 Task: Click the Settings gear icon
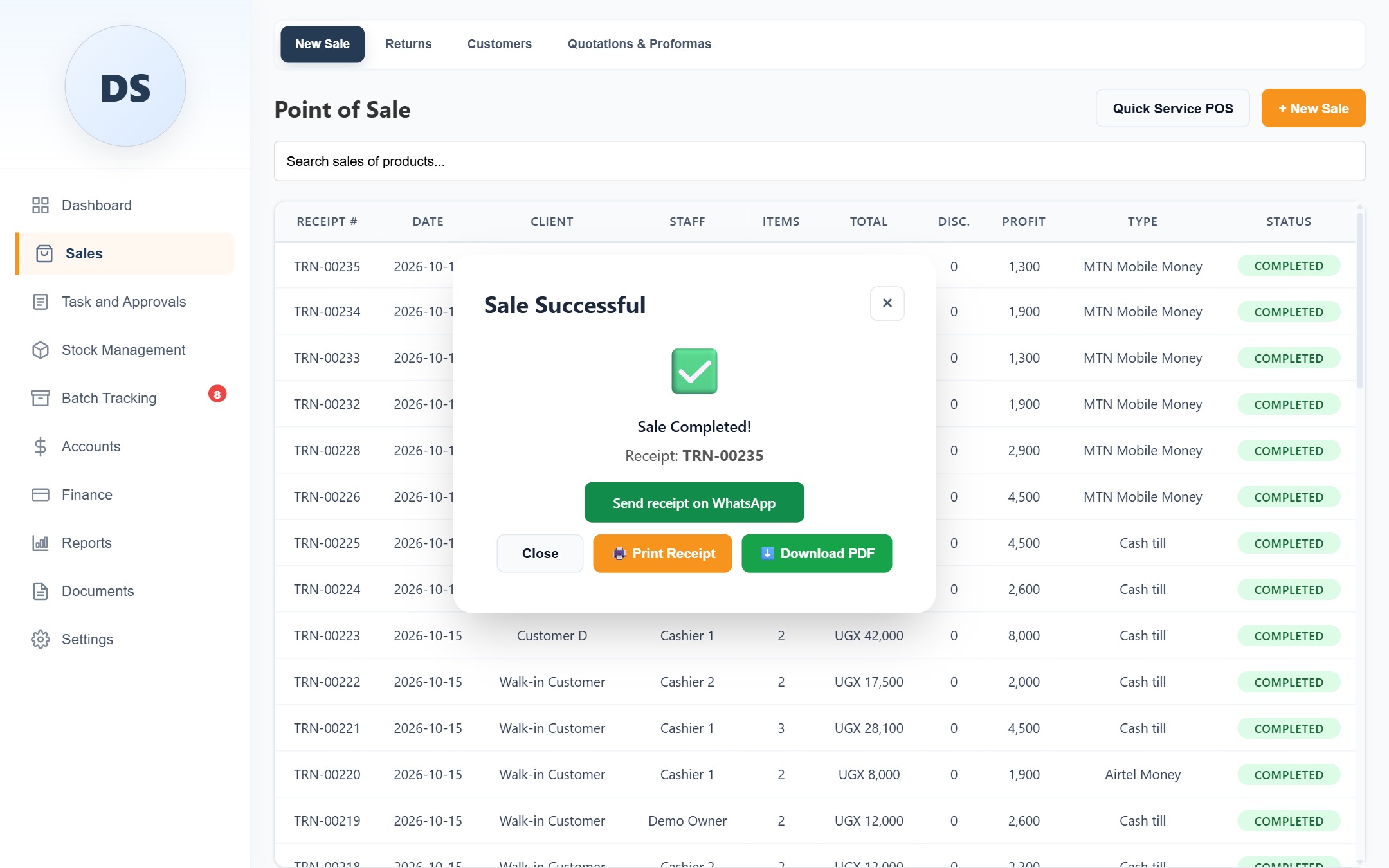pyautogui.click(x=41, y=639)
